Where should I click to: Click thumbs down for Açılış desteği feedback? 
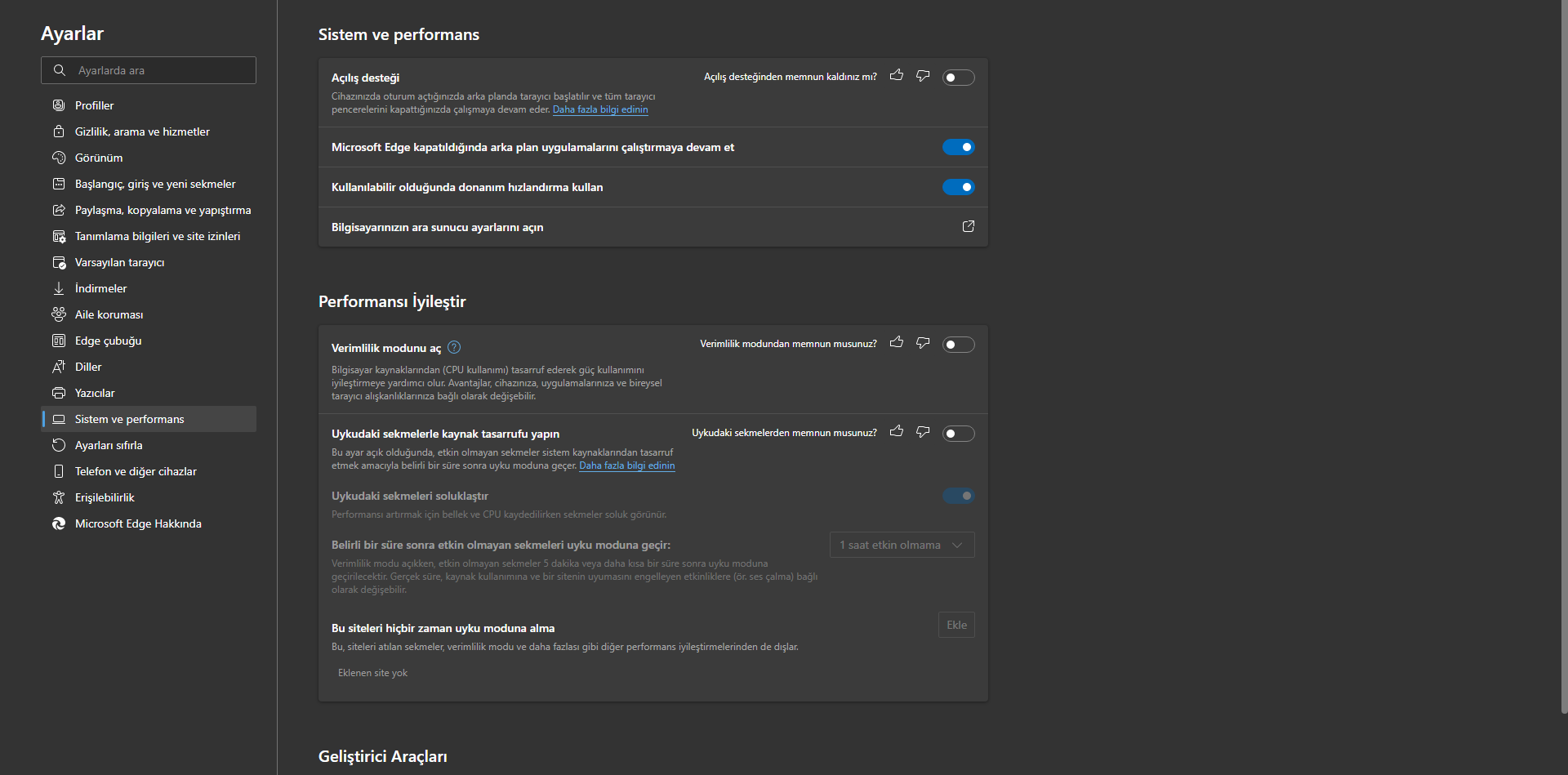923,76
